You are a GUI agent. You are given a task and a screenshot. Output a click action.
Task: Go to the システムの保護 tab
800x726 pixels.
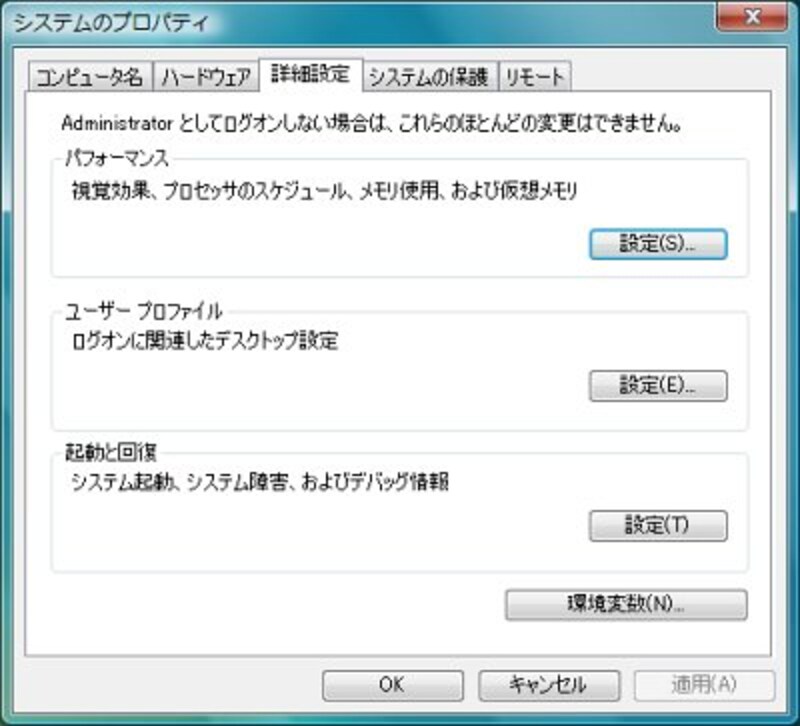click(430, 77)
